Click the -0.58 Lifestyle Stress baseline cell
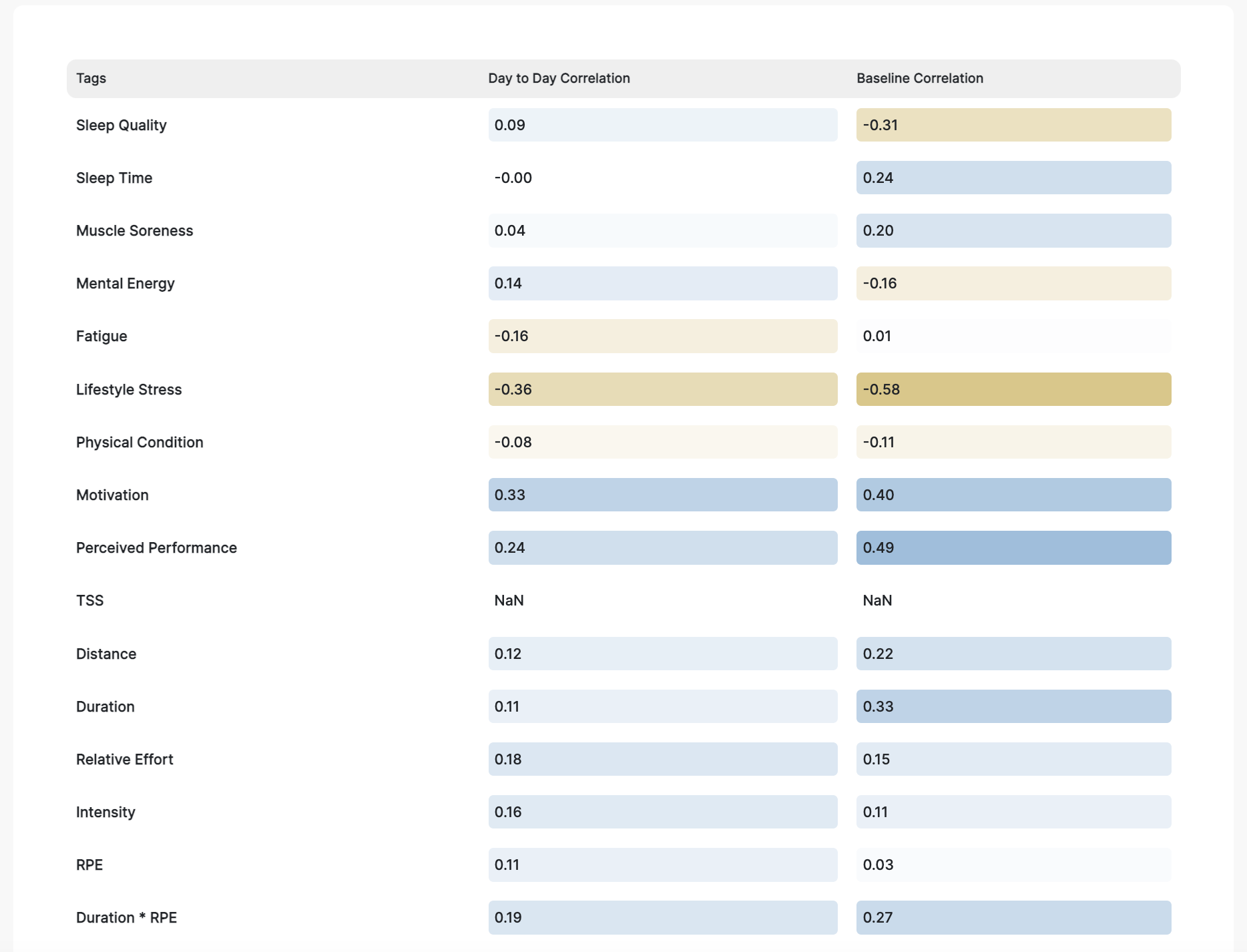1247x952 pixels. pyautogui.click(x=1013, y=389)
